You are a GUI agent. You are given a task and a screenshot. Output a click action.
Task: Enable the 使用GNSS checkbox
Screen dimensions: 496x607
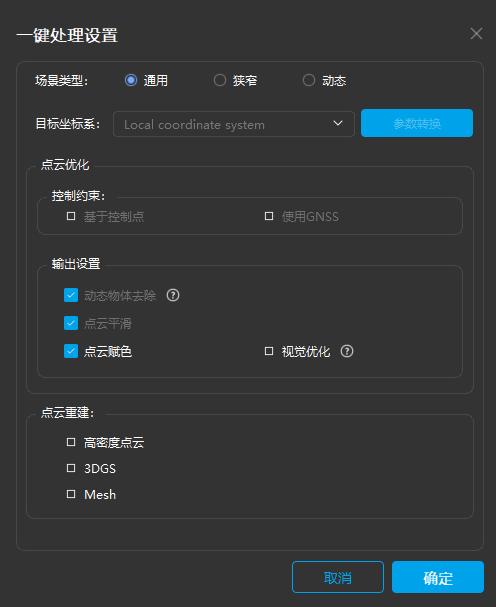click(x=269, y=216)
